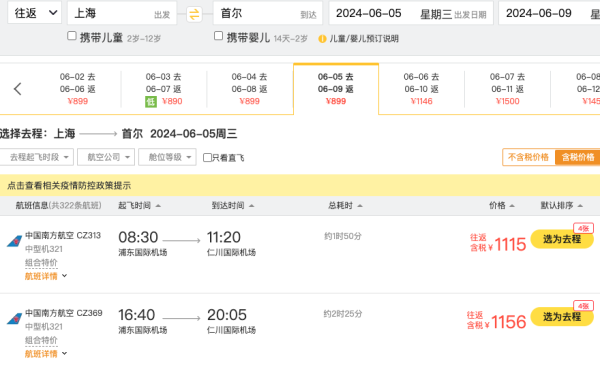This screenshot has height=365, width=600.
Task: Sort by price arrow
Action: [512, 206]
